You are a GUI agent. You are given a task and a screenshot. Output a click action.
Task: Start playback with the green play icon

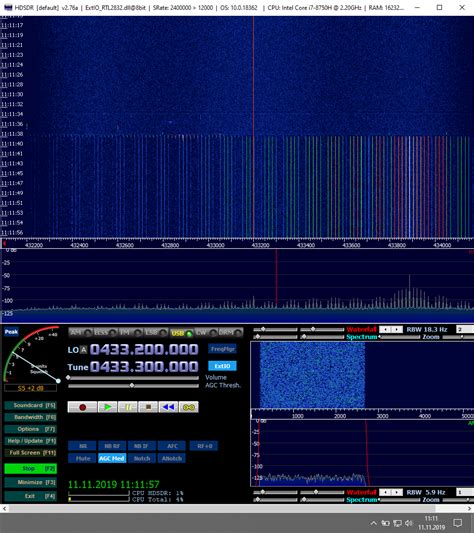[107, 407]
